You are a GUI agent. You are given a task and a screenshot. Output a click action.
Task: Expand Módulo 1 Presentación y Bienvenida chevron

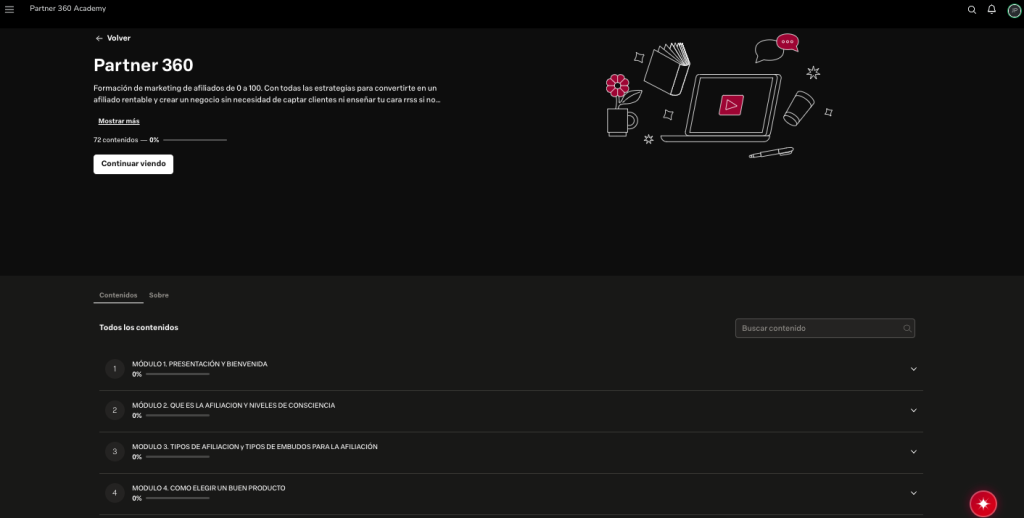[x=914, y=369]
